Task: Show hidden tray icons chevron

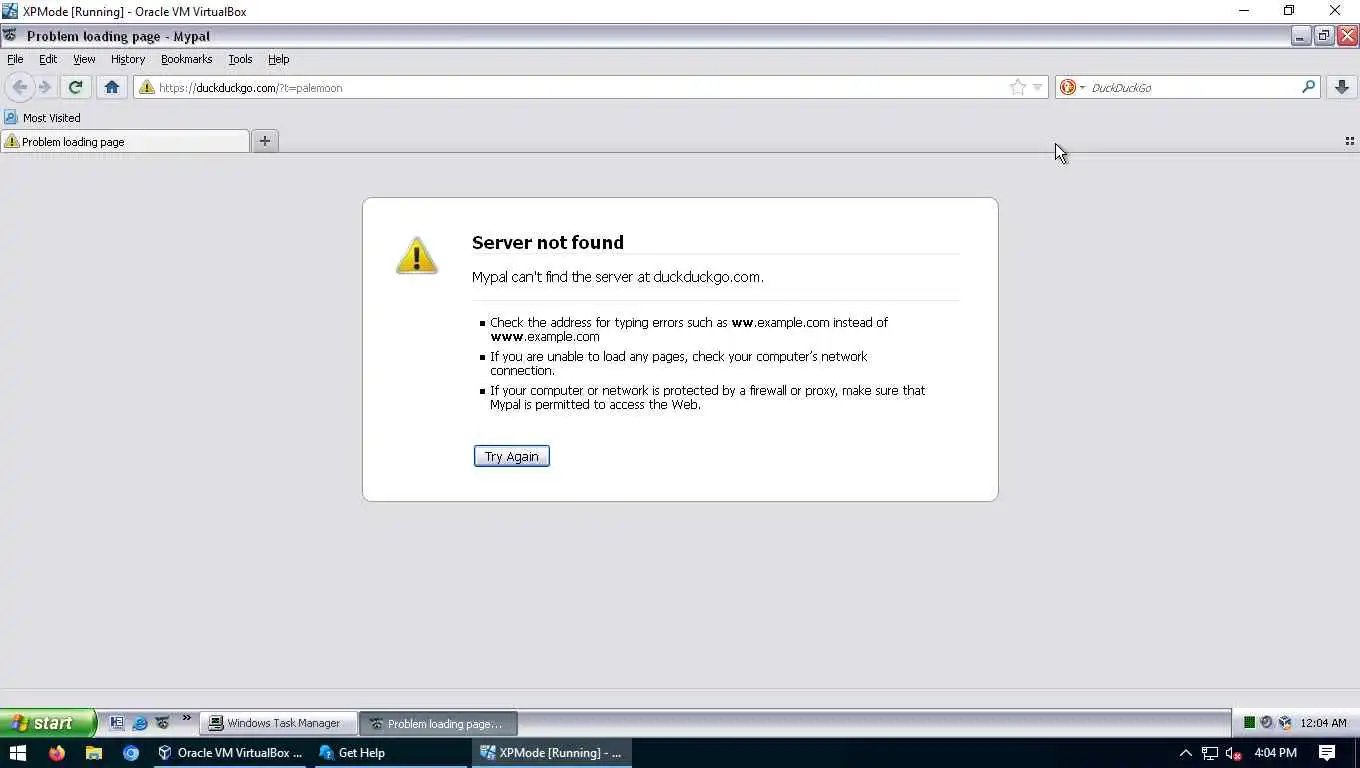Action: [1186, 753]
